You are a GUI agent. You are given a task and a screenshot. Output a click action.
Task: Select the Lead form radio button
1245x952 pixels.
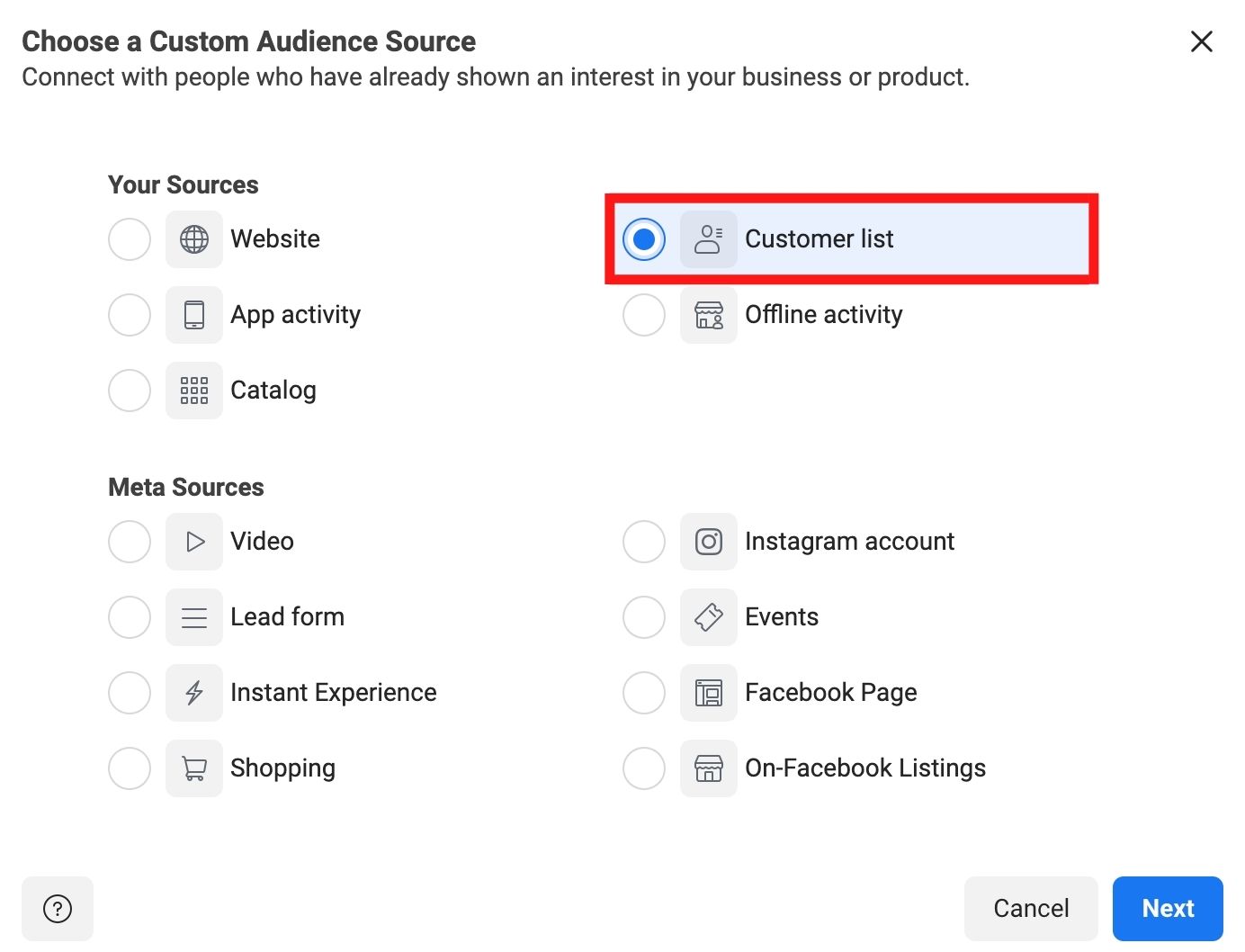coord(130,617)
